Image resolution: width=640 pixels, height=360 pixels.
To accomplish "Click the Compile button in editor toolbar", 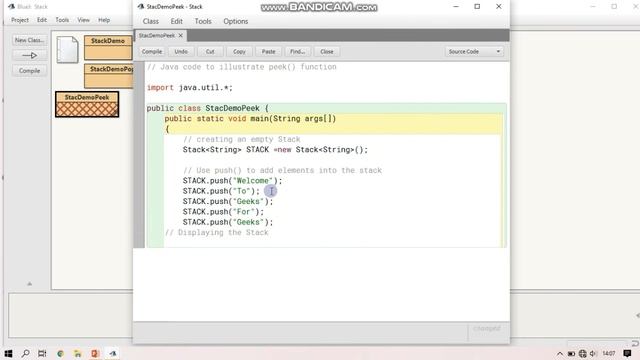I will pyautogui.click(x=152, y=51).
